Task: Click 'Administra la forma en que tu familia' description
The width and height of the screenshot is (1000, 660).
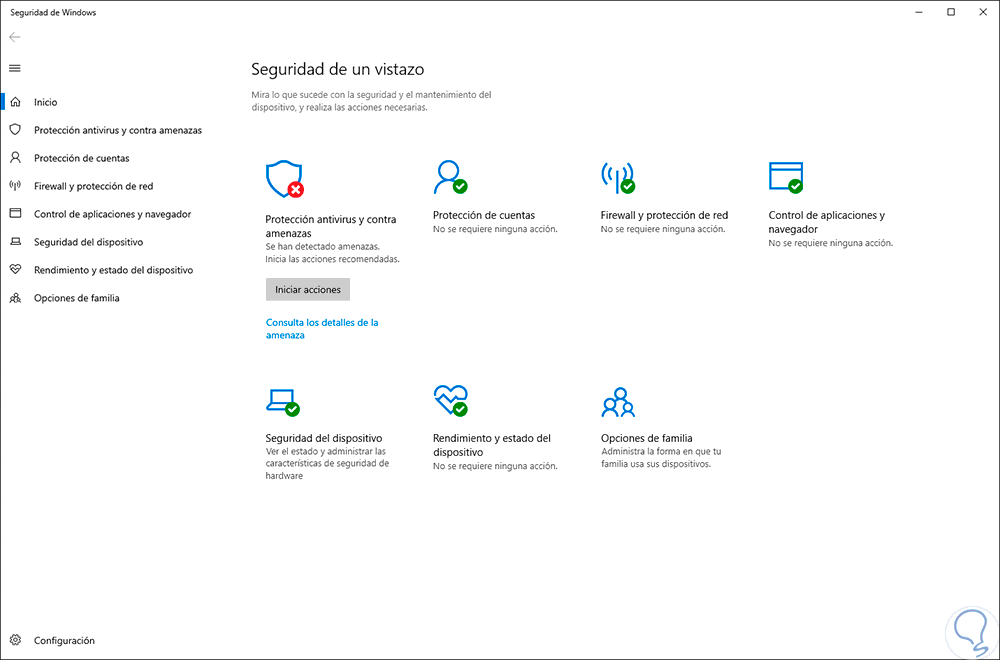Action: pos(661,458)
